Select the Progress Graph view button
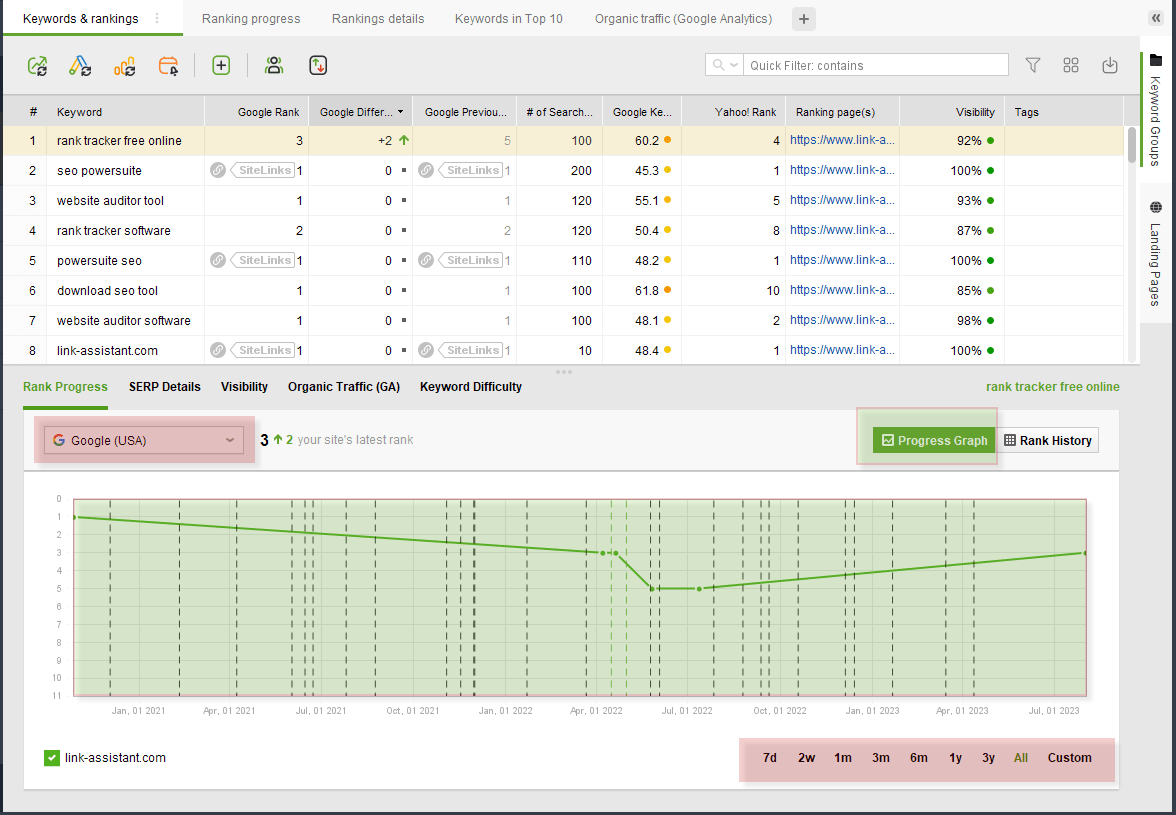 tap(934, 440)
